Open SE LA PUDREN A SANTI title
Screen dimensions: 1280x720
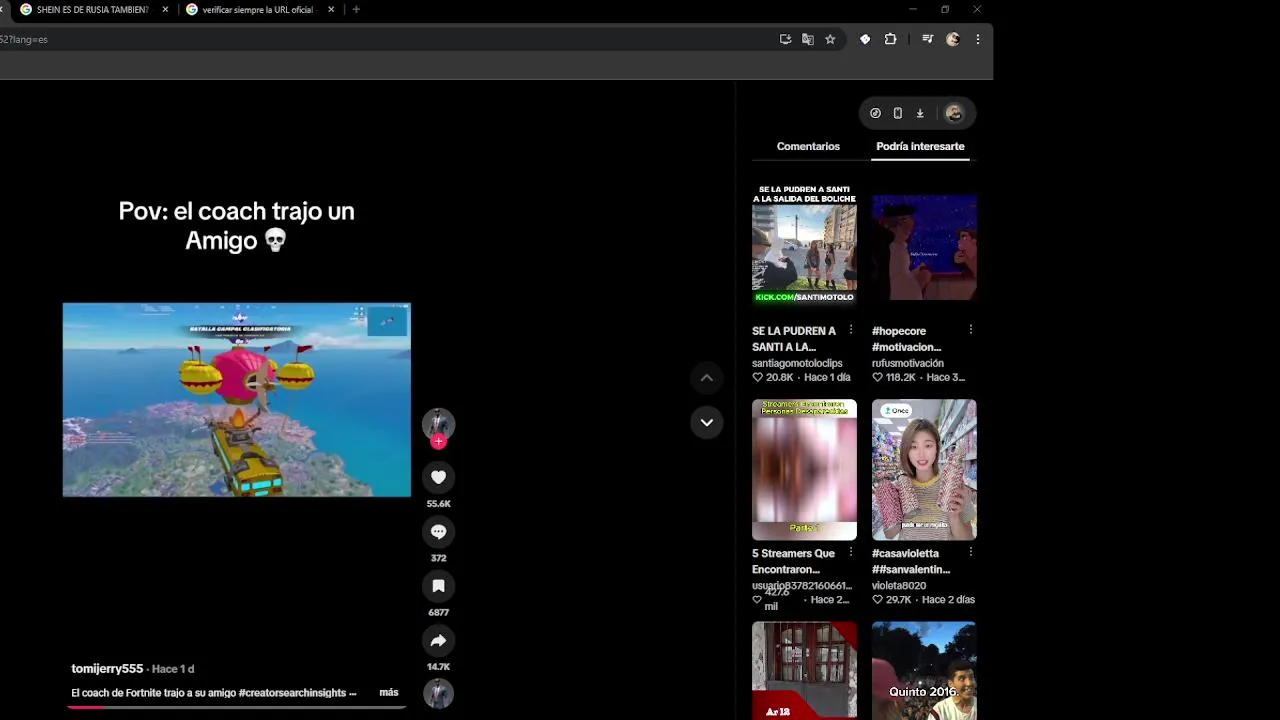point(794,339)
